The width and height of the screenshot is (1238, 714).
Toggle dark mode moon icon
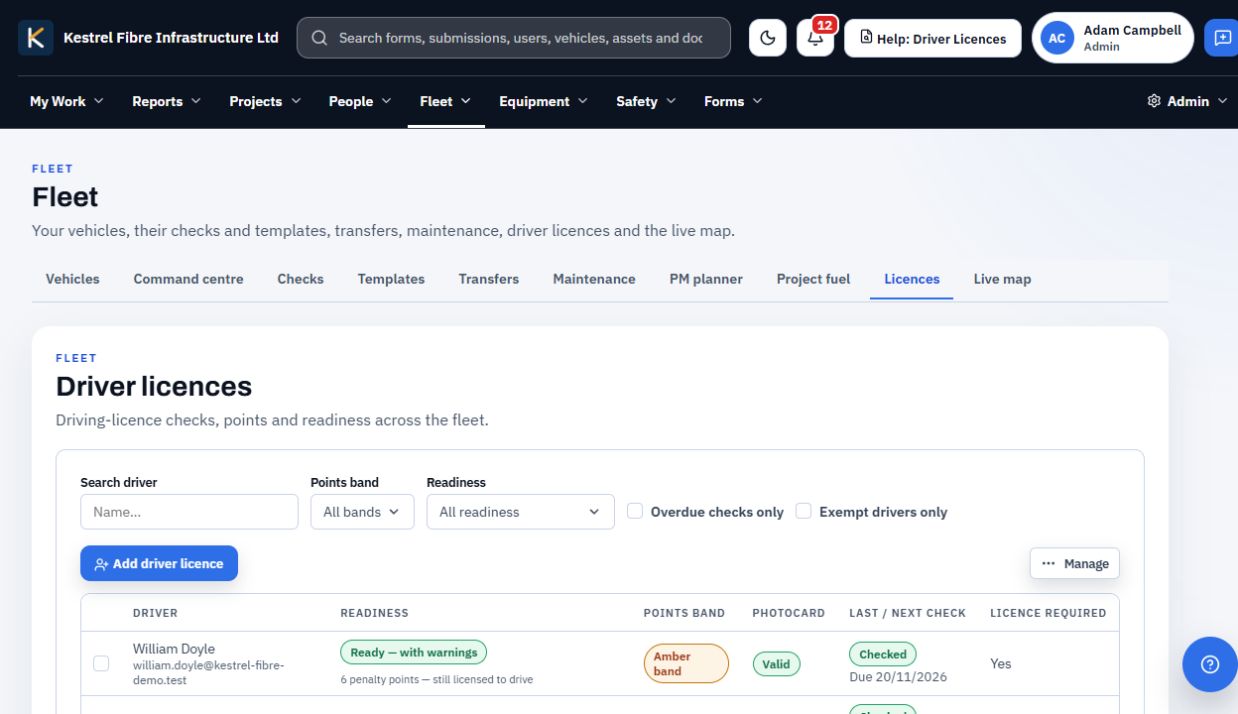coord(768,38)
